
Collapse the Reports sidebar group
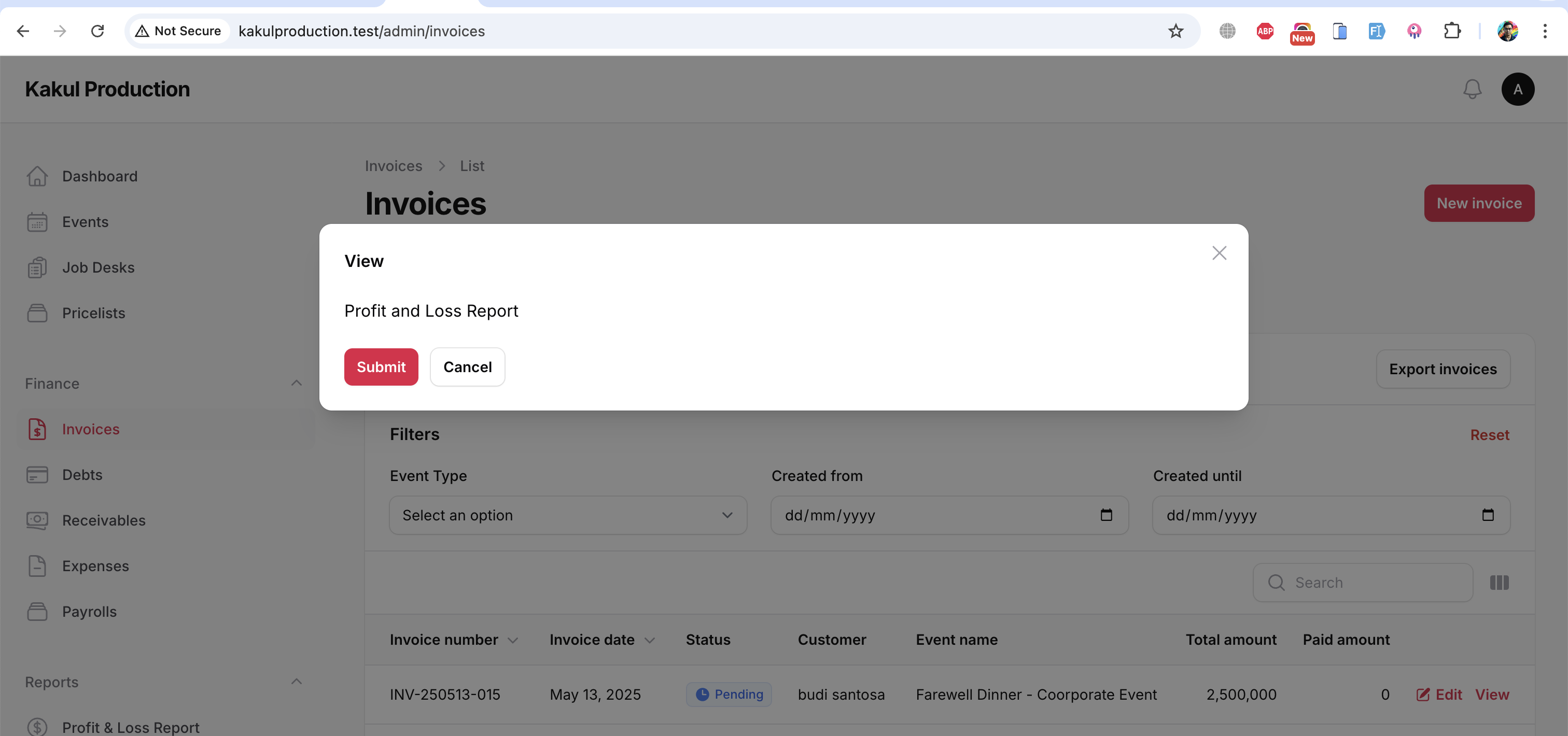point(297,682)
